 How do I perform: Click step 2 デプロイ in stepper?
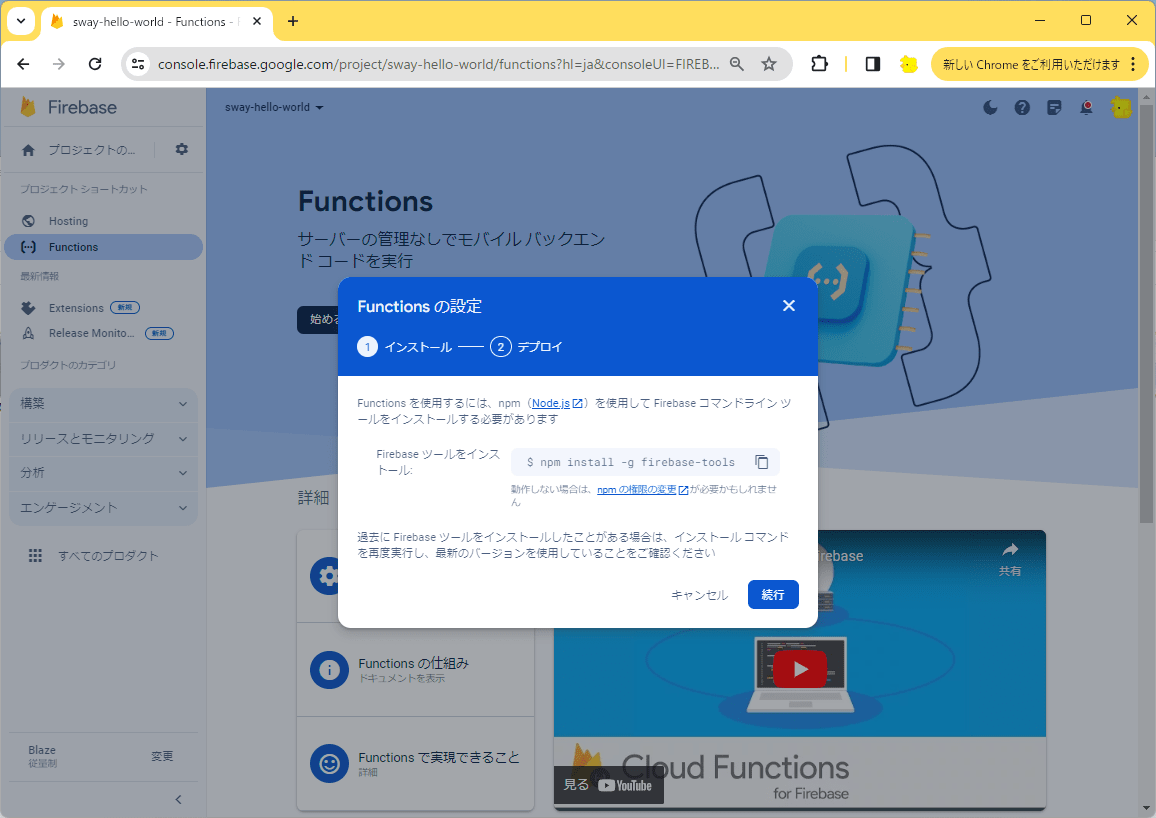click(x=526, y=347)
